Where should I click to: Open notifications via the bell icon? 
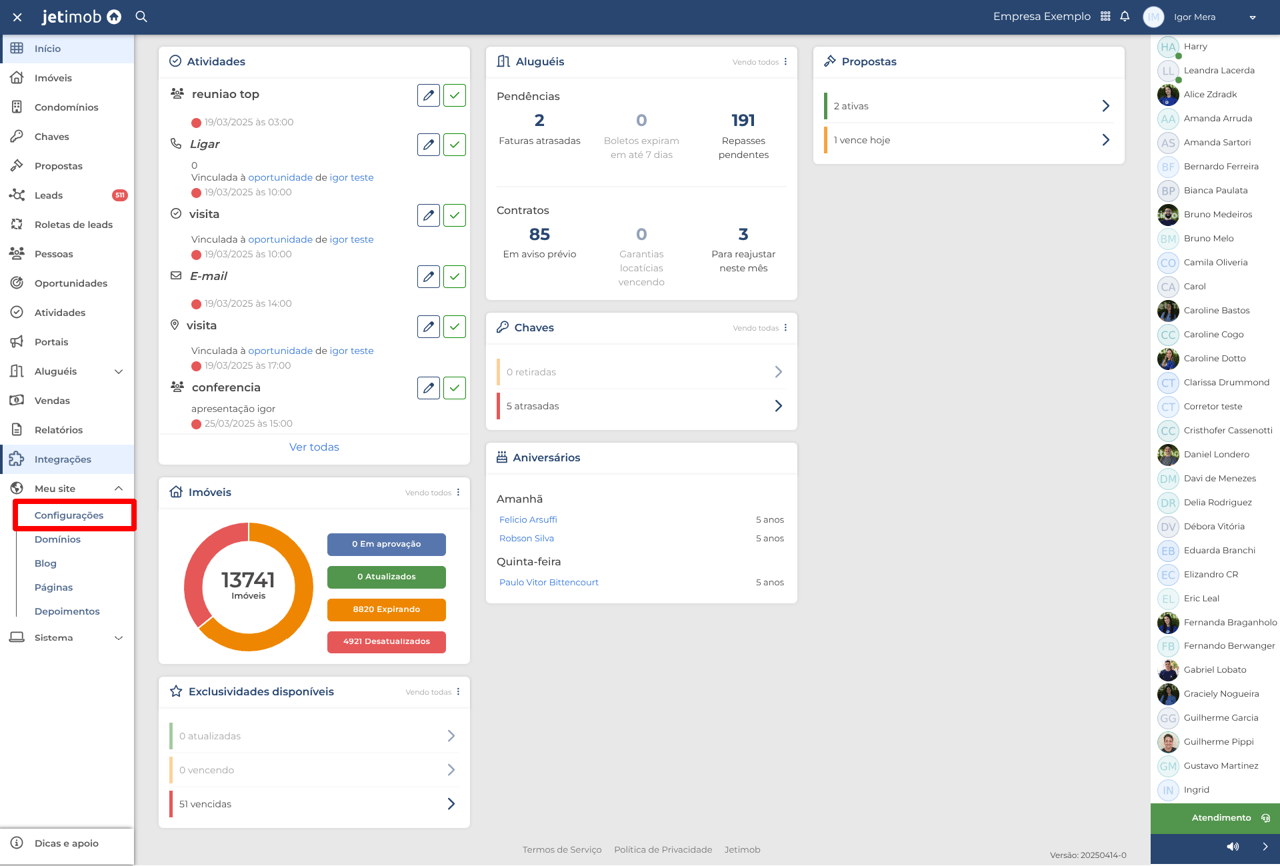click(x=1125, y=16)
